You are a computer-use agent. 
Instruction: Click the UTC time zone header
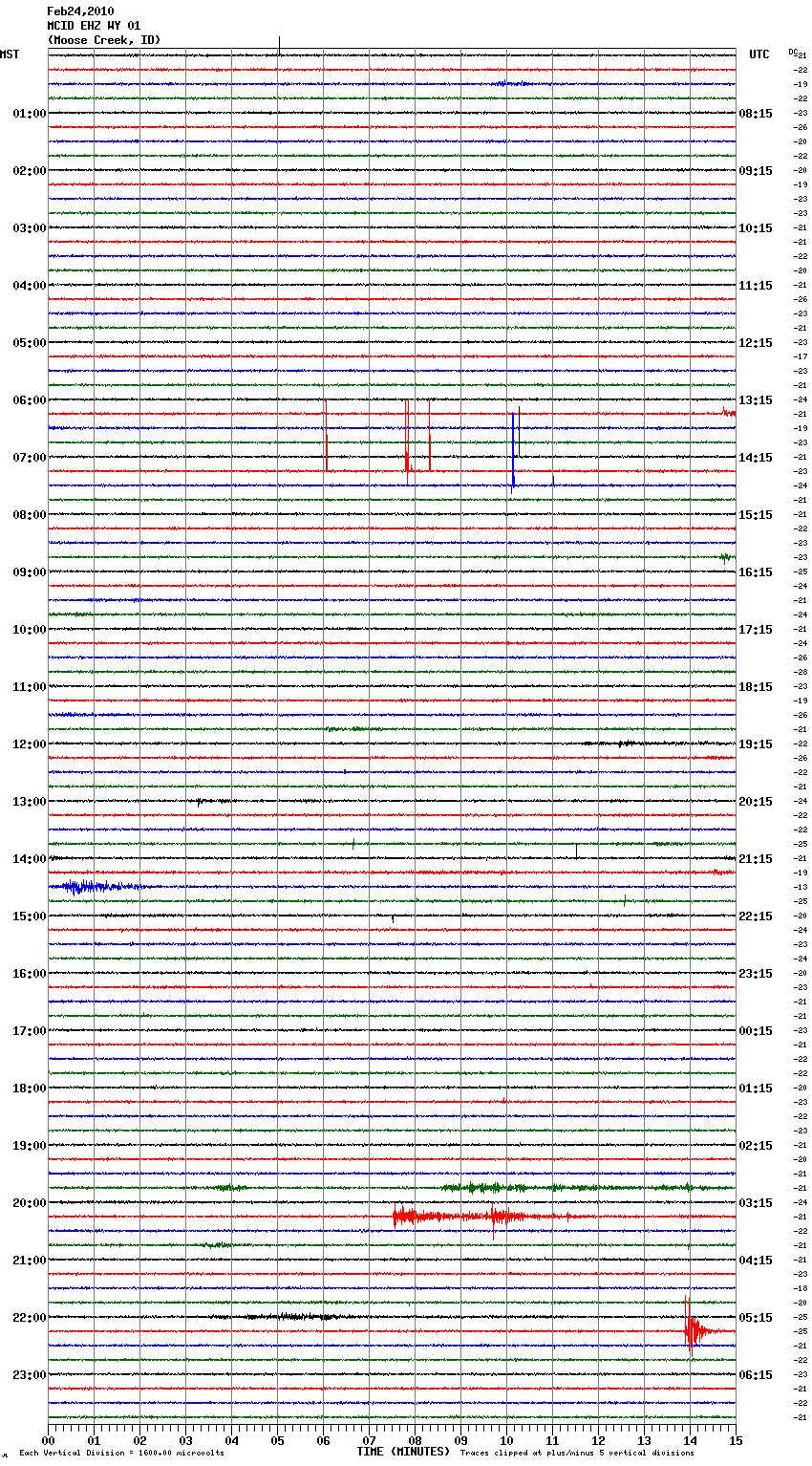pyautogui.click(x=759, y=54)
